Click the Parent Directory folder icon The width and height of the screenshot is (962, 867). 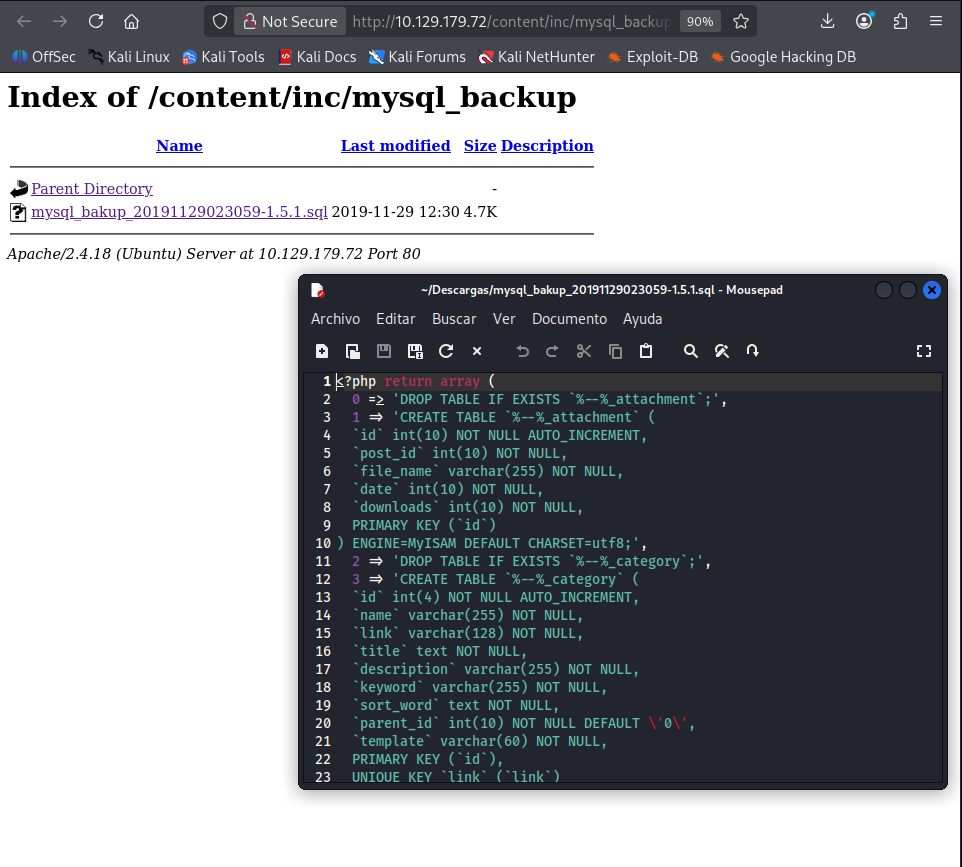(18, 188)
